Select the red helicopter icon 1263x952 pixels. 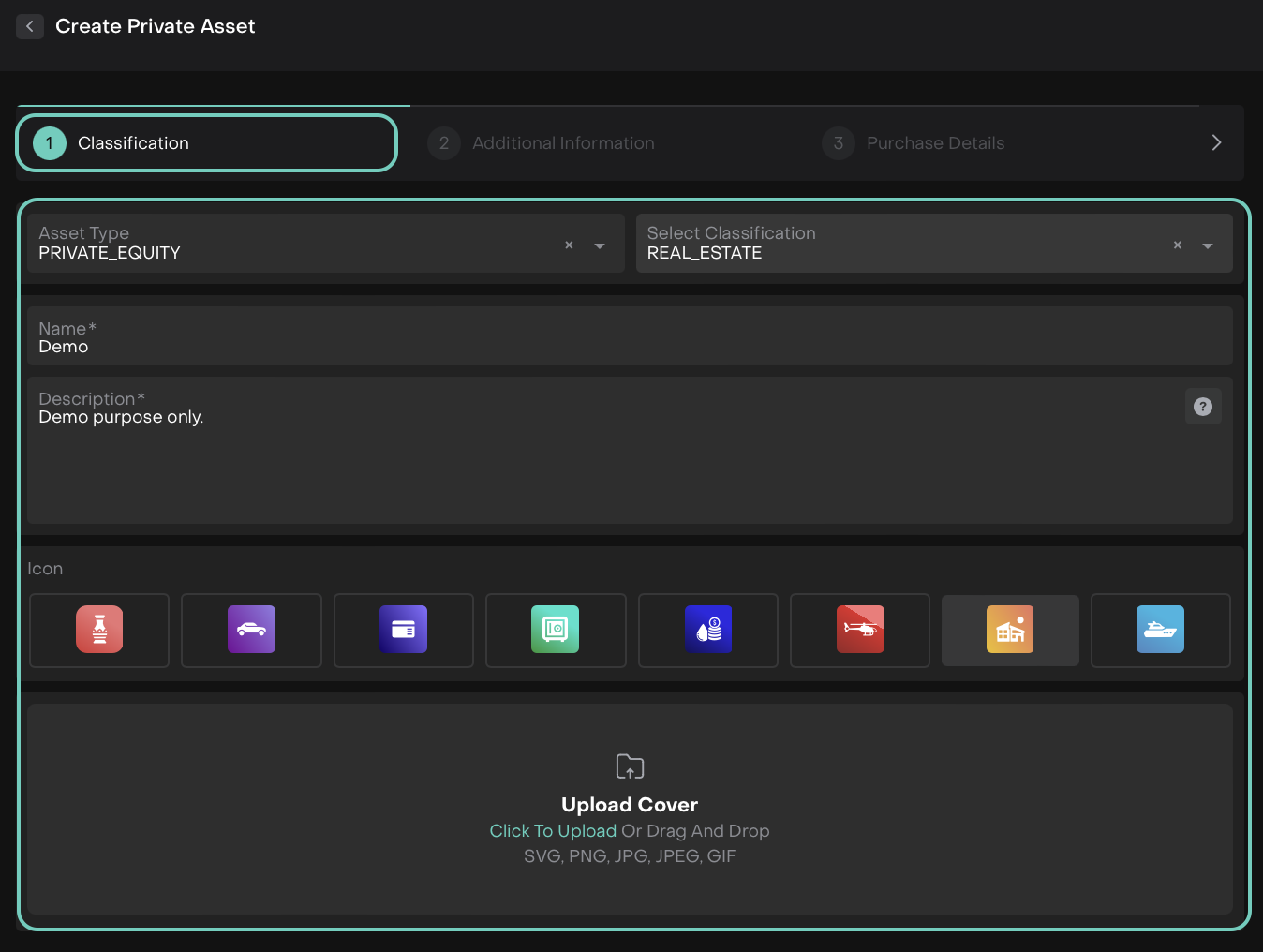coord(860,630)
